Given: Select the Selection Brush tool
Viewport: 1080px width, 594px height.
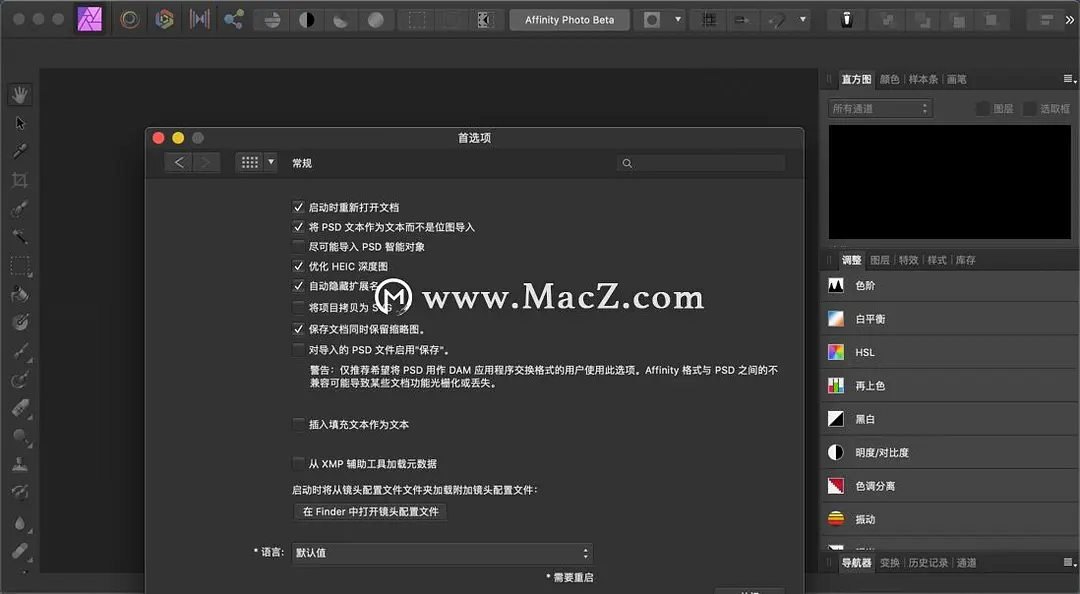Looking at the screenshot, I should click(20, 209).
